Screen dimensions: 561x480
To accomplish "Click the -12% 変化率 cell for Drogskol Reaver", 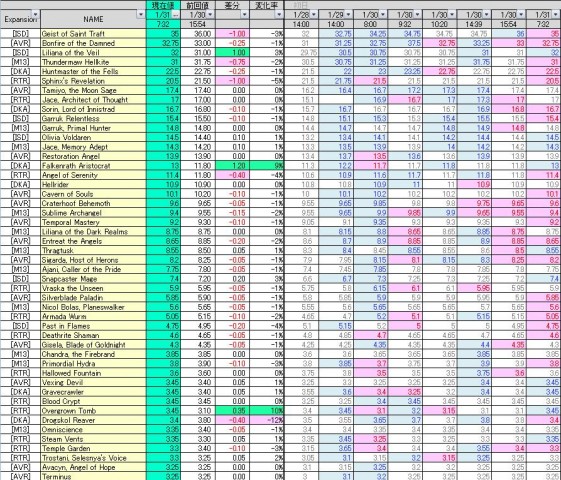I will tap(267, 420).
